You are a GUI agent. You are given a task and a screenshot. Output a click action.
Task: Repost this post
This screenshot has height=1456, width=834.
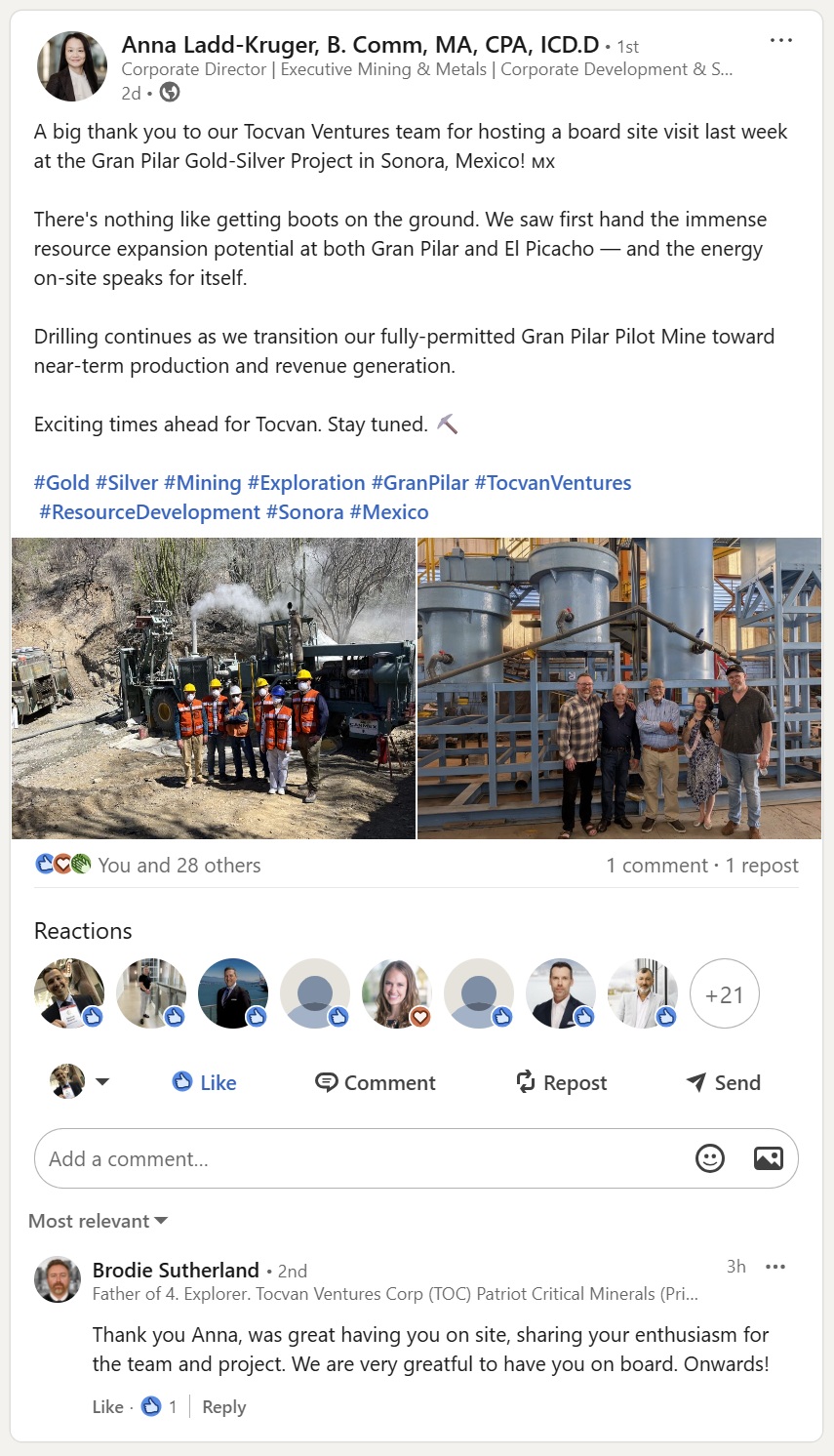(561, 1082)
